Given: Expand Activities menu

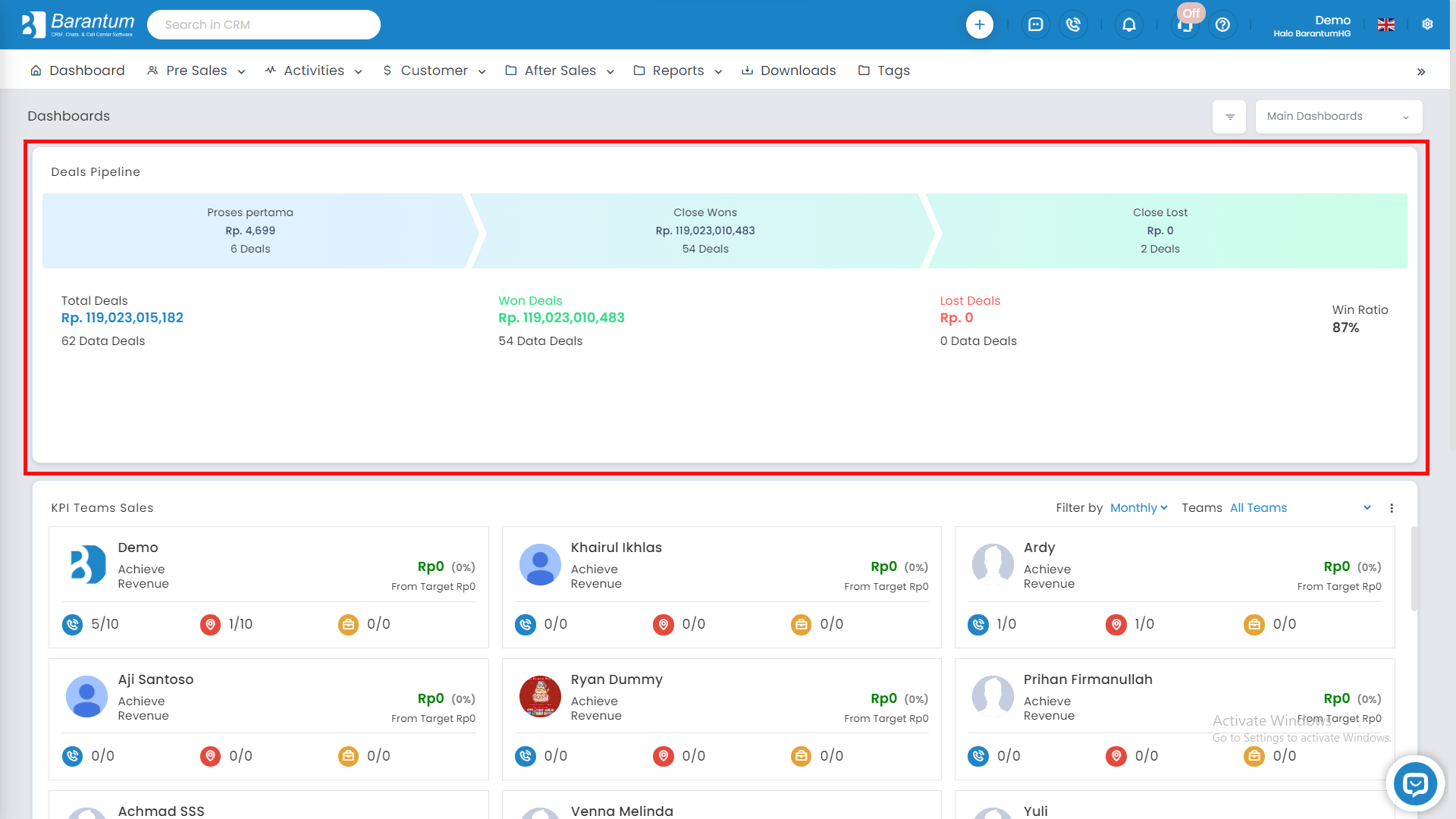Looking at the screenshot, I should 313,71.
